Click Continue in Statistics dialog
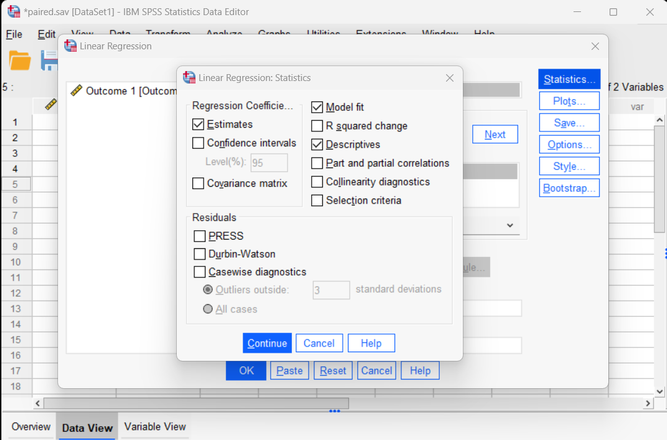Viewport: 667px width, 440px height. [x=267, y=343]
